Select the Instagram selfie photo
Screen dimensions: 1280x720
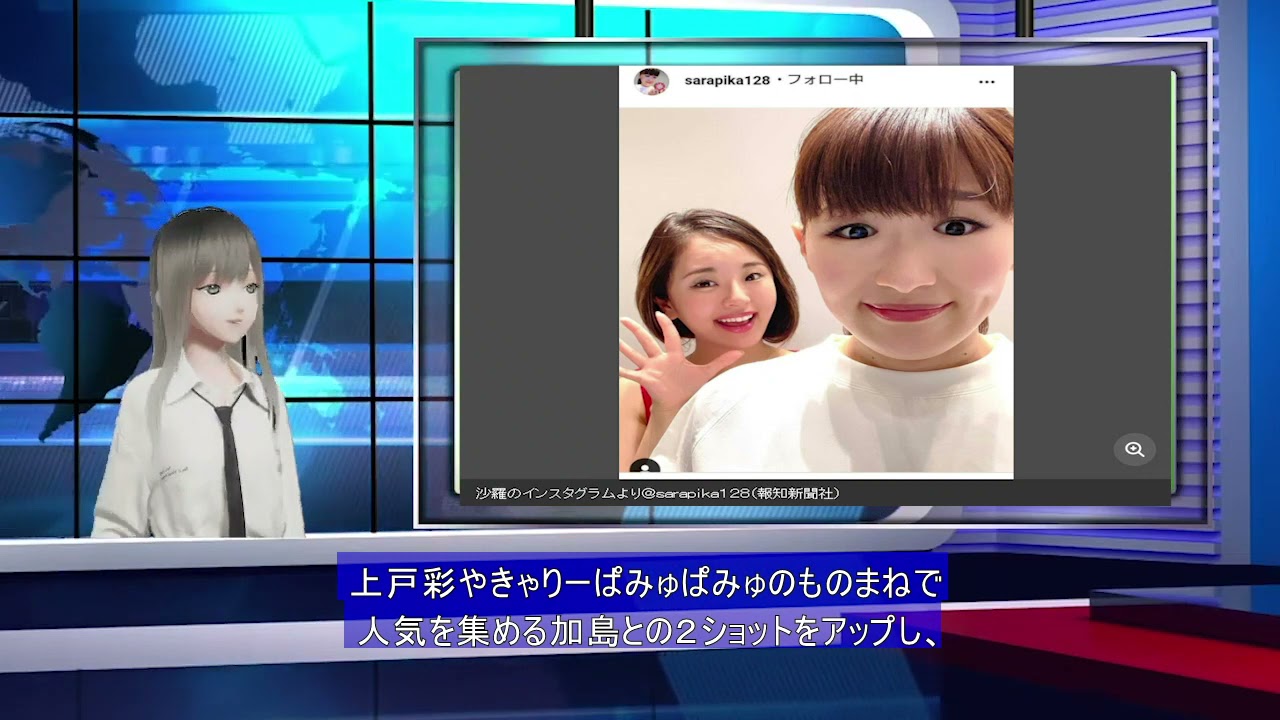point(816,291)
